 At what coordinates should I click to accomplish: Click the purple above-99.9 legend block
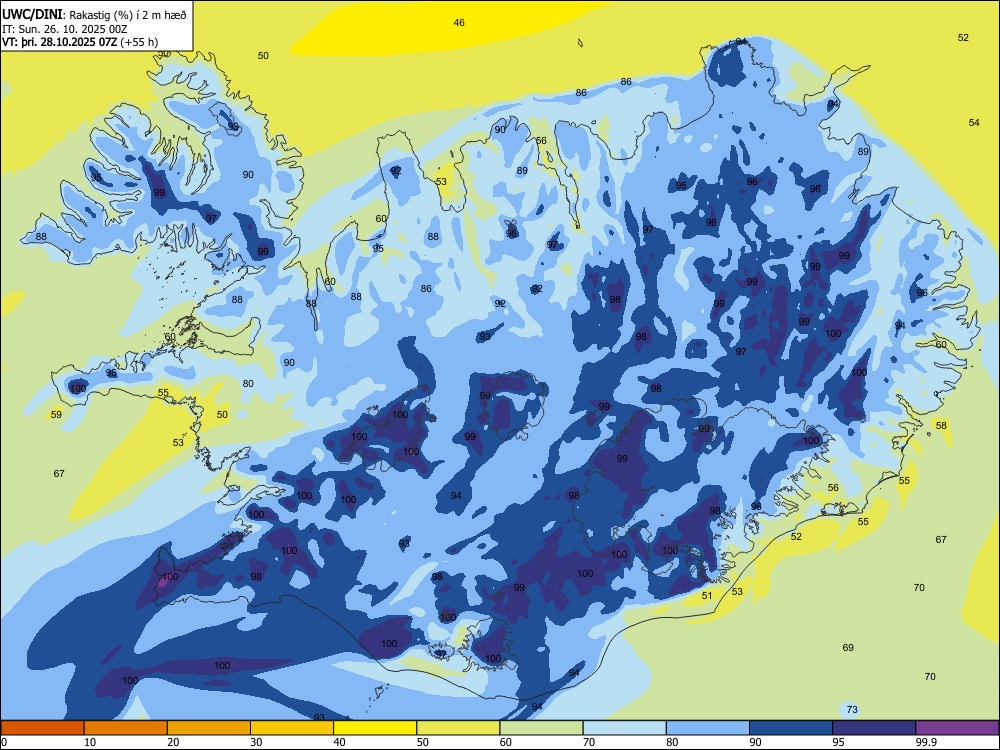coord(957,728)
